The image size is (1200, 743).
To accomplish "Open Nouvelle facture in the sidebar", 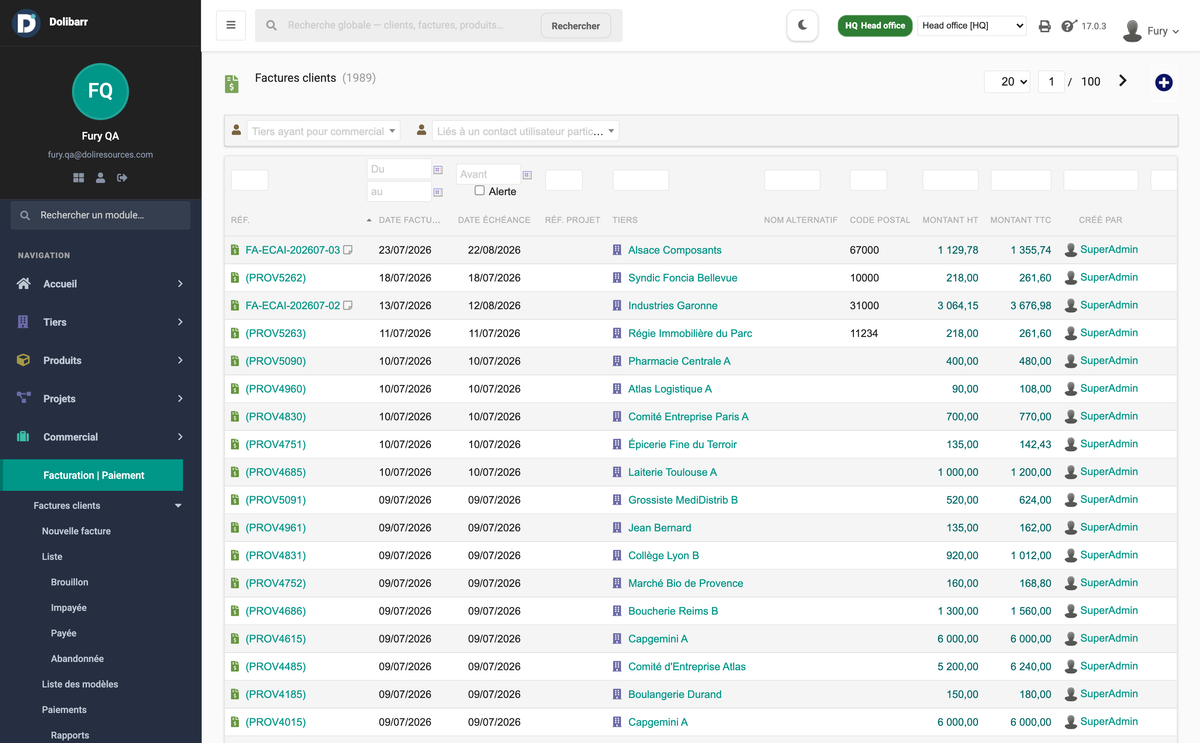I will click(x=76, y=531).
